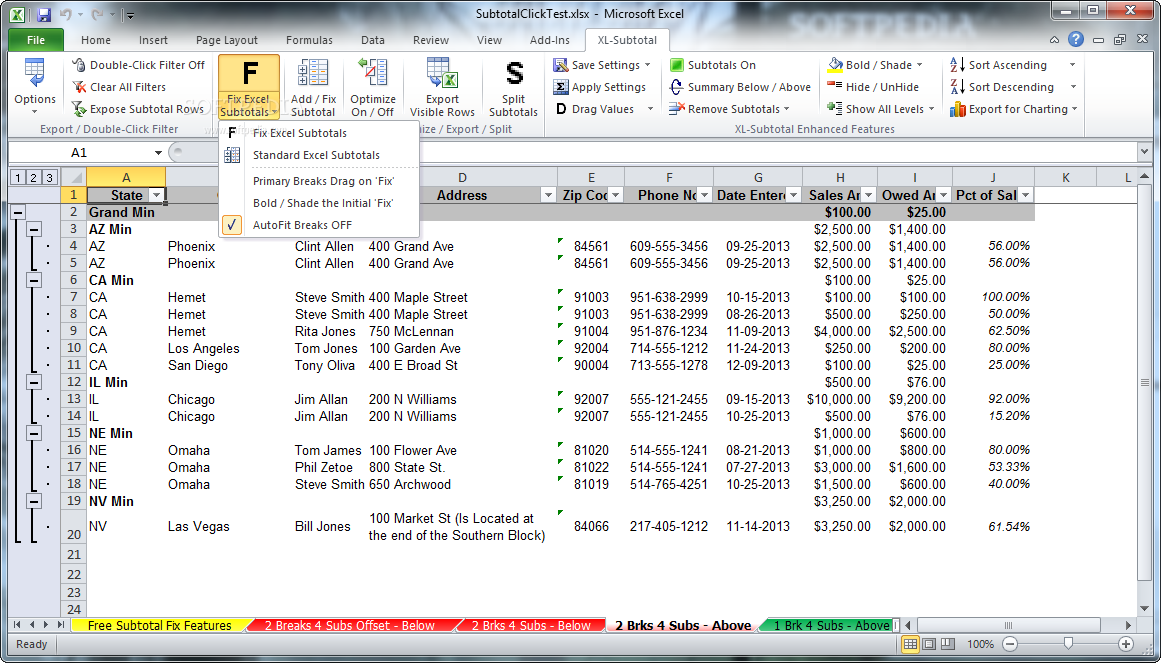Switch to the Data ribbon tab
Image resolution: width=1161 pixels, height=663 pixels.
(372, 40)
